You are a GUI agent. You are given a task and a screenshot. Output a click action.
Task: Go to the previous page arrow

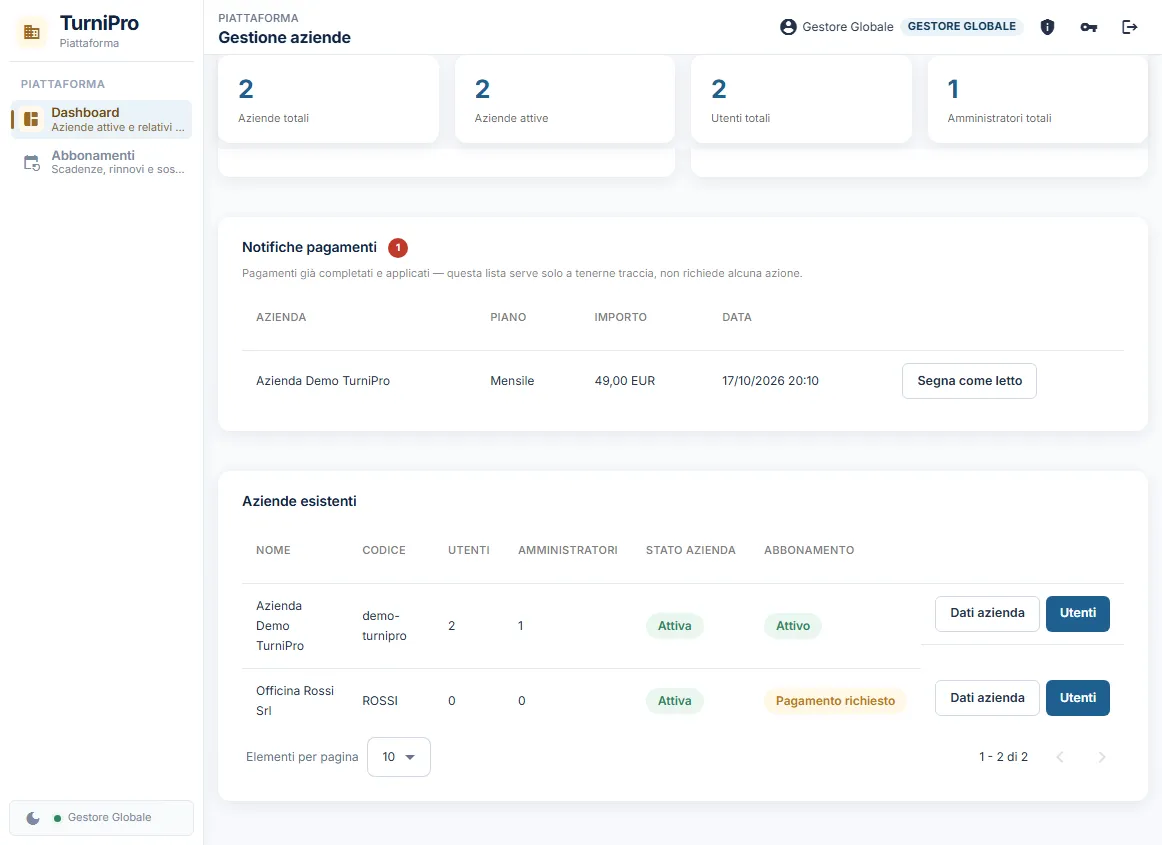click(x=1060, y=757)
